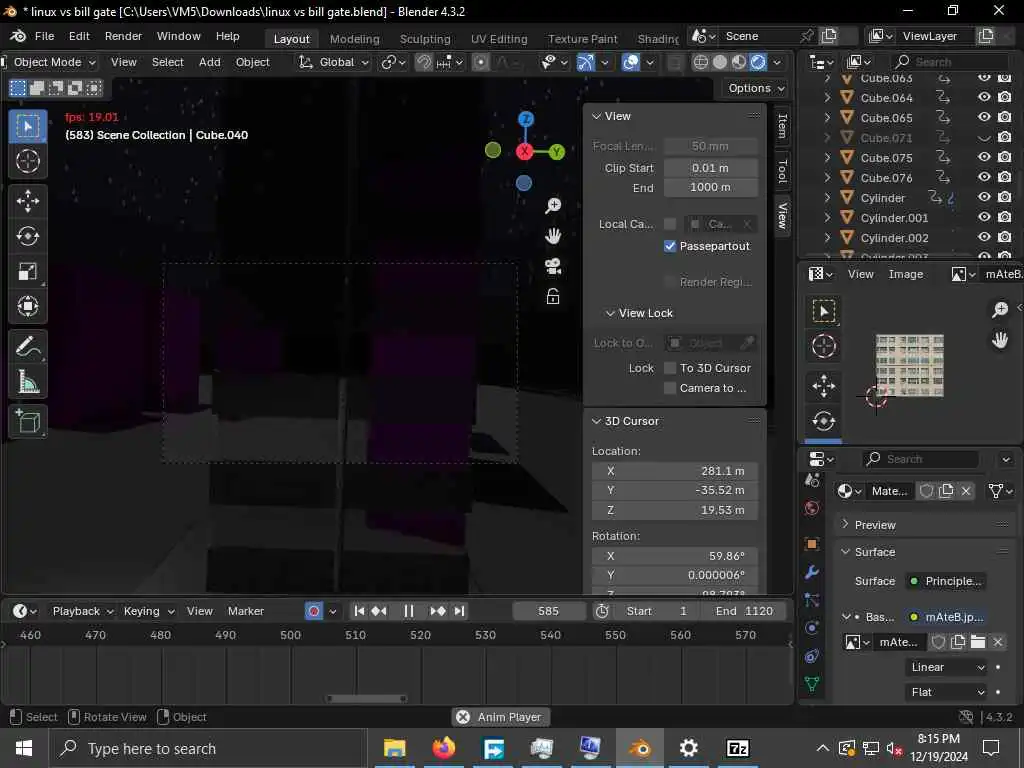Click the building image thumbnail in Image Editor
This screenshot has width=1024, height=768.
pos(910,365)
